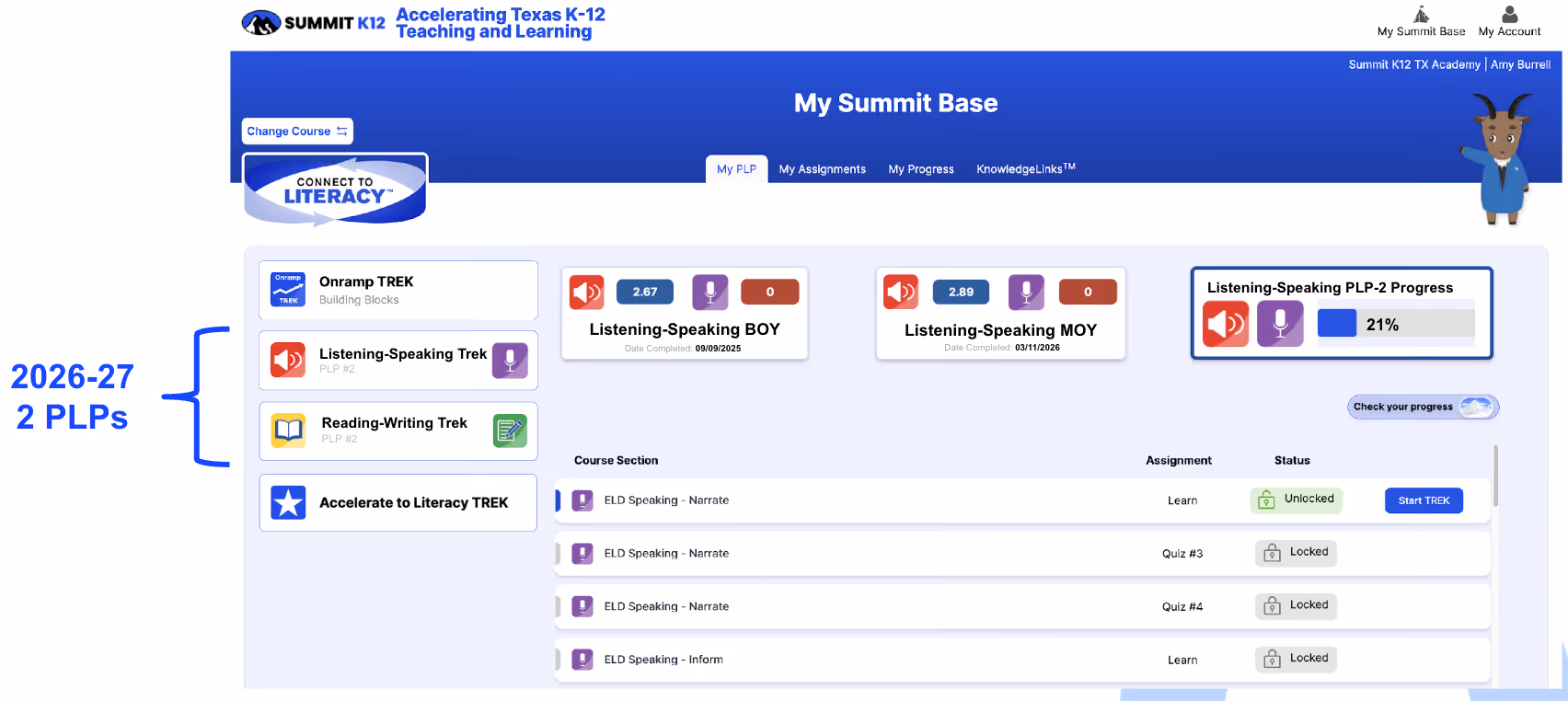Click microphone icon in Listening-Speaking MOY card
The height and width of the screenshot is (701, 1568).
(x=1026, y=292)
